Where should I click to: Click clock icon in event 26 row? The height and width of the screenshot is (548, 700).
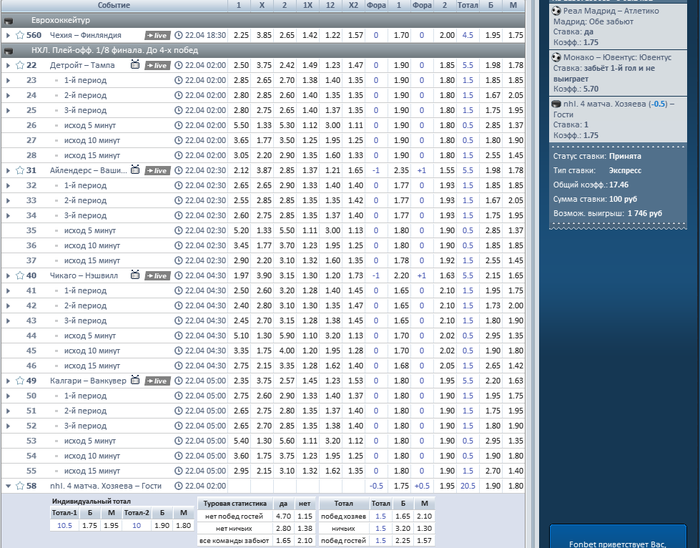tap(179, 125)
